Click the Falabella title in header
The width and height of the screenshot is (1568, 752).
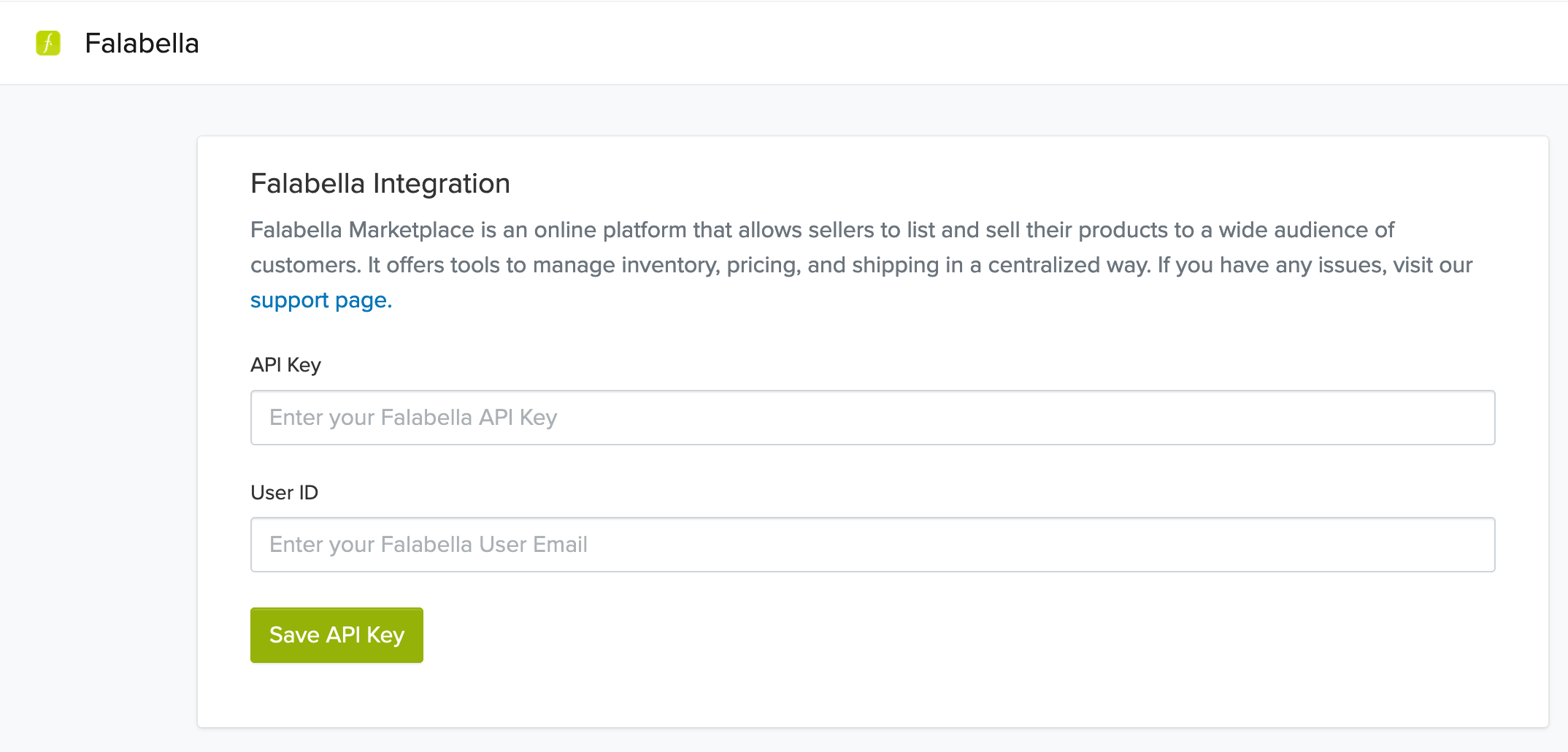142,43
